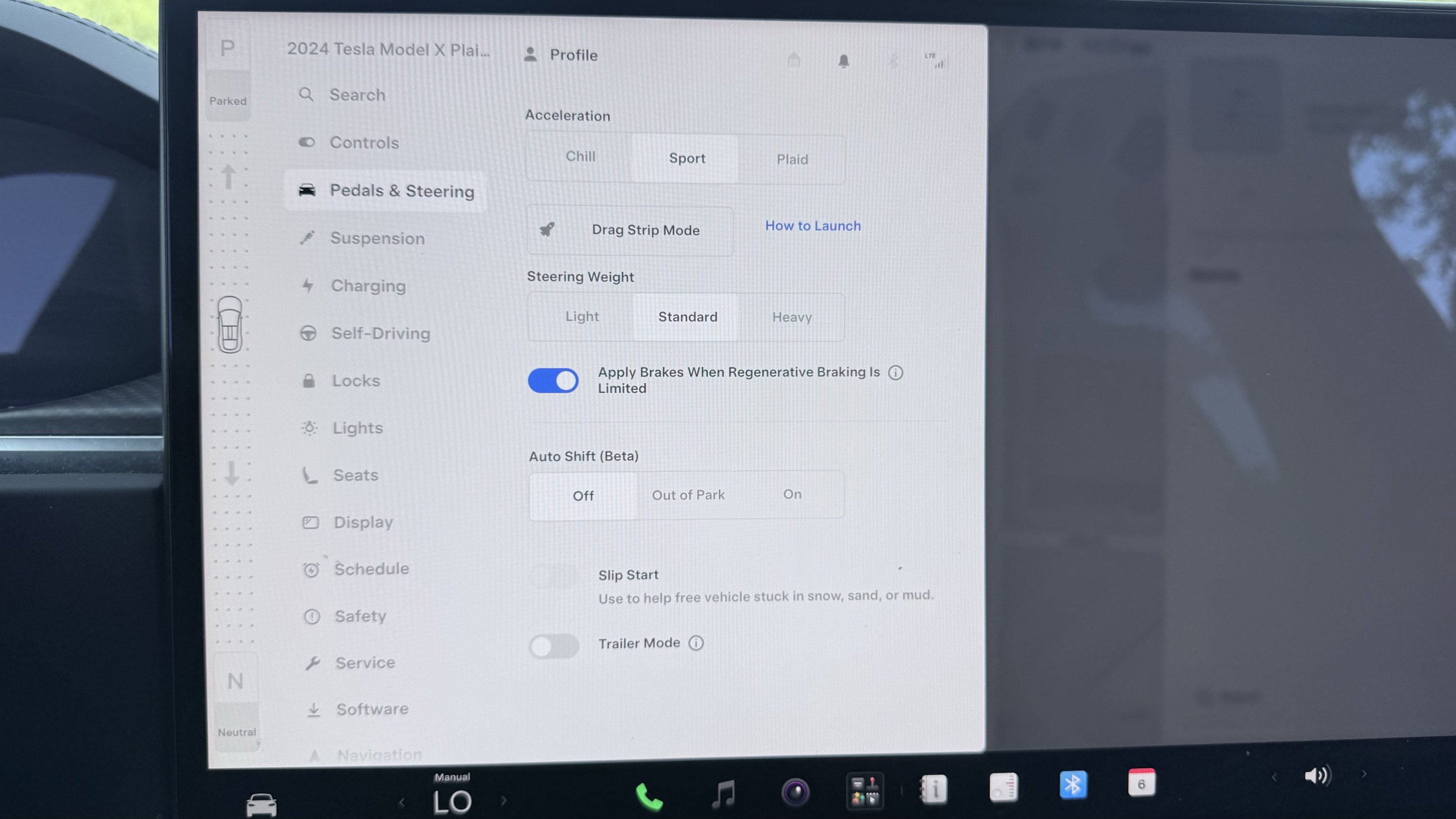Tap the up arrow on the gear strip

[228, 176]
